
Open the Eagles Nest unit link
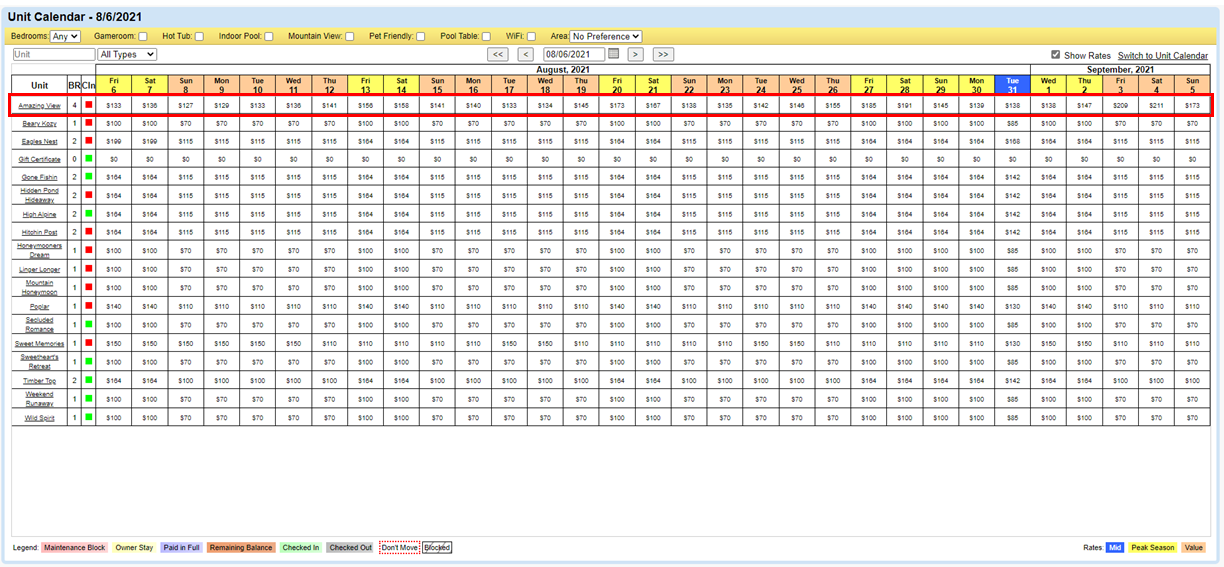click(x=40, y=141)
